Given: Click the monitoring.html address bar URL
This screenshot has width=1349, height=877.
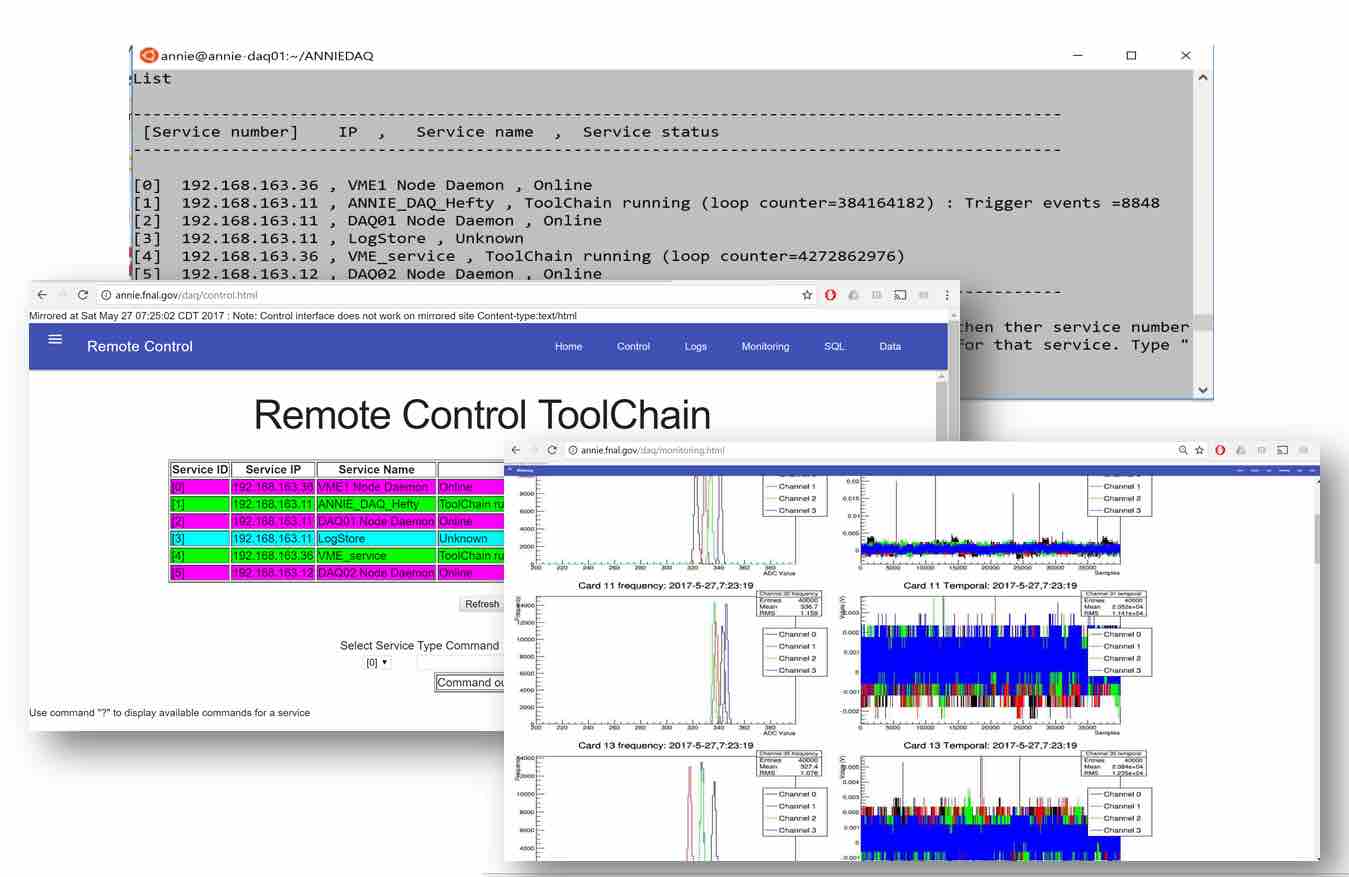Looking at the screenshot, I should point(652,450).
